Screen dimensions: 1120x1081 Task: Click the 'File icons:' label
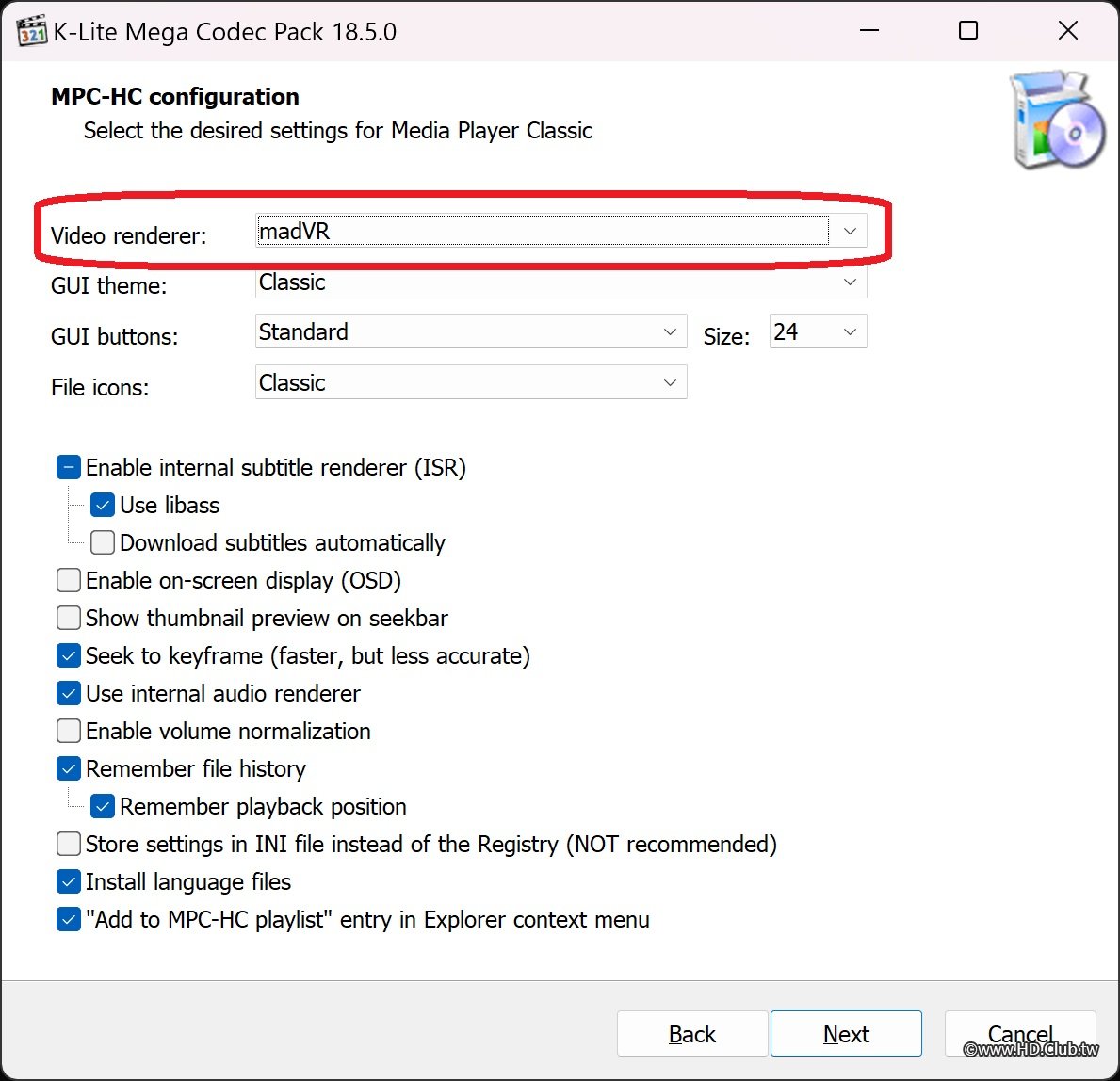(x=100, y=388)
